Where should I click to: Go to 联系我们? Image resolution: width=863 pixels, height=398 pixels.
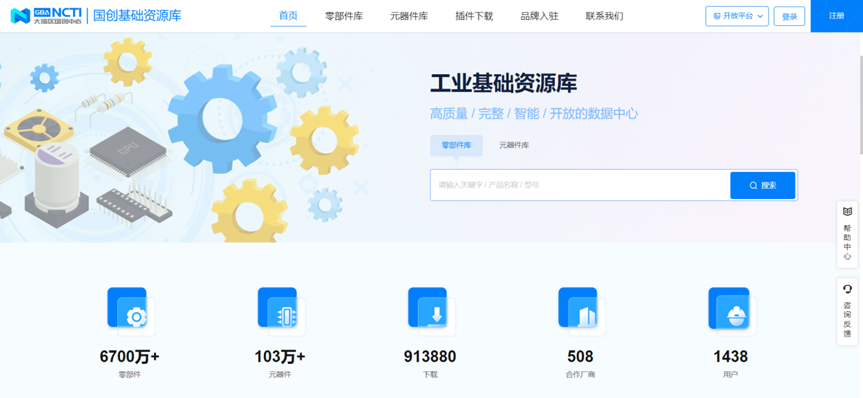pos(604,16)
